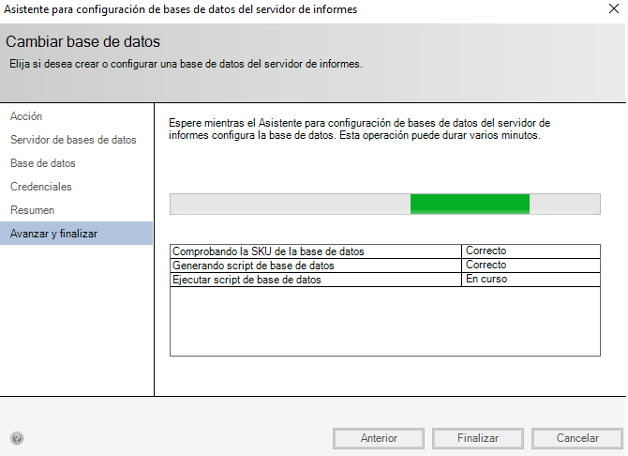628x456 pixels.
Task: Click the Finalizar button
Action: click(x=477, y=438)
